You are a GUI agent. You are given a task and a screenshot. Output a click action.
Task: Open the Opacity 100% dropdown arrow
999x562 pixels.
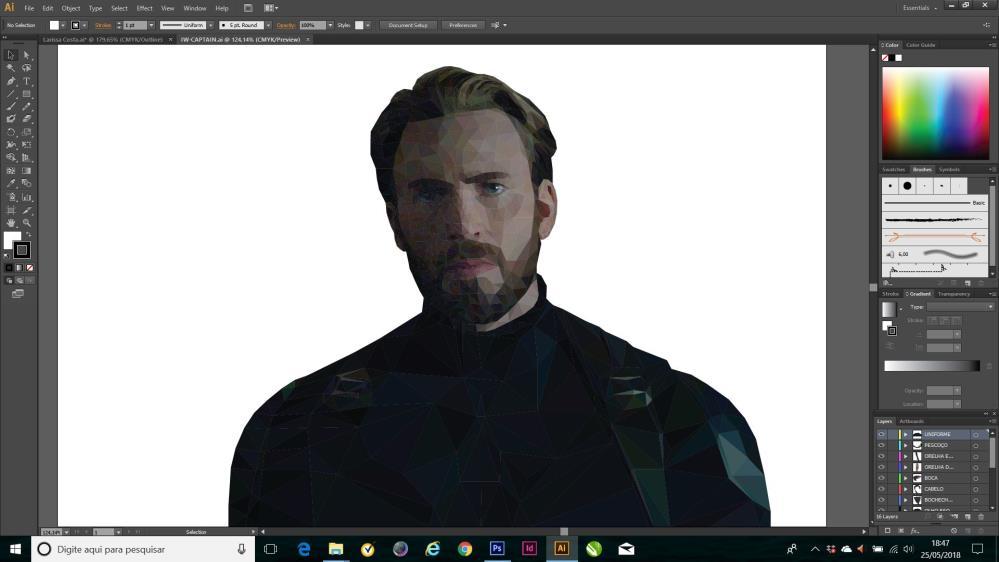click(330, 25)
